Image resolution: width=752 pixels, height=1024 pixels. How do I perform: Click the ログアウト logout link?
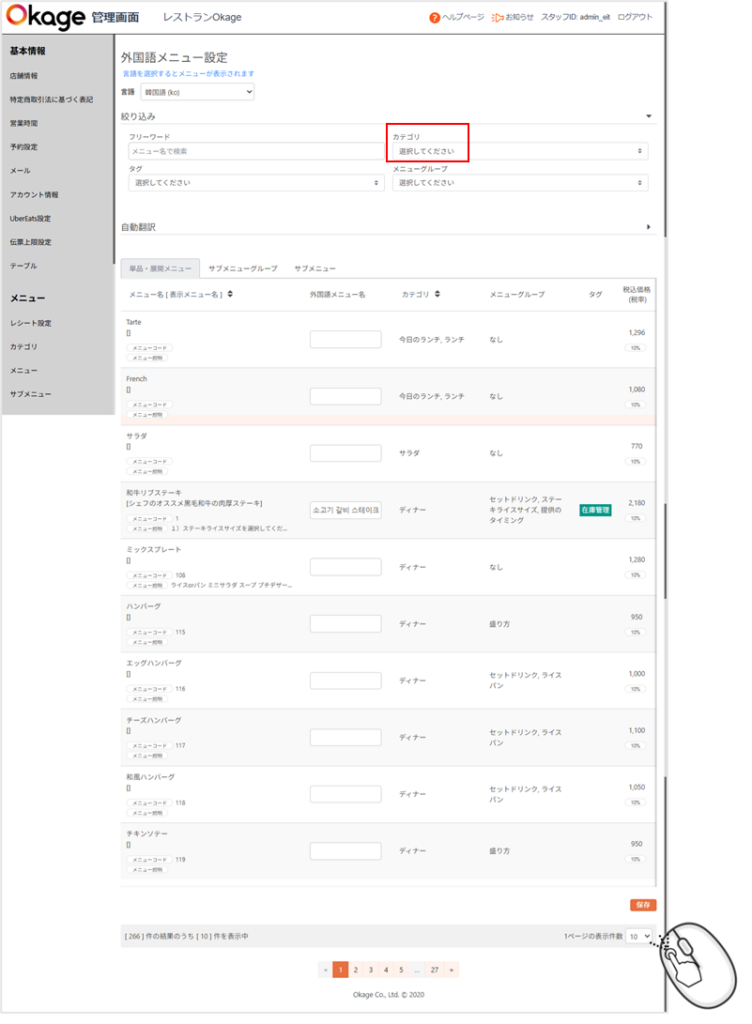[x=635, y=18]
